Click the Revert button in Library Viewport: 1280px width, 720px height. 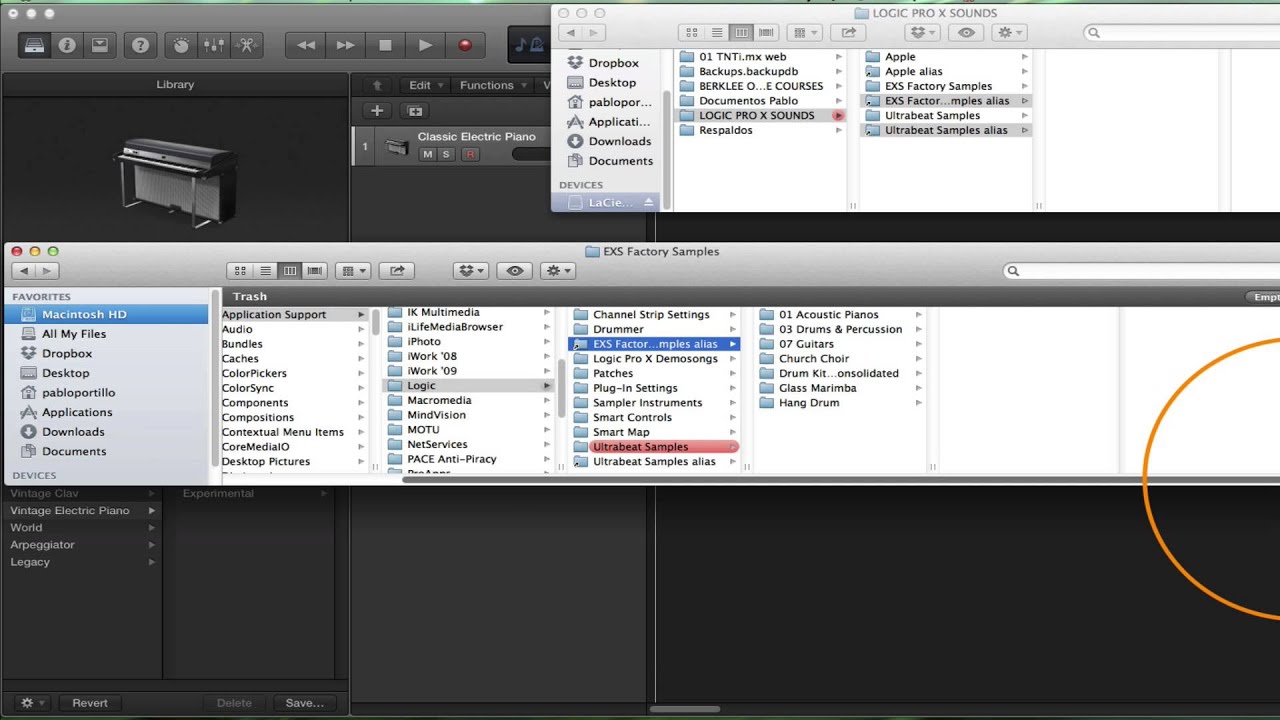coord(90,703)
